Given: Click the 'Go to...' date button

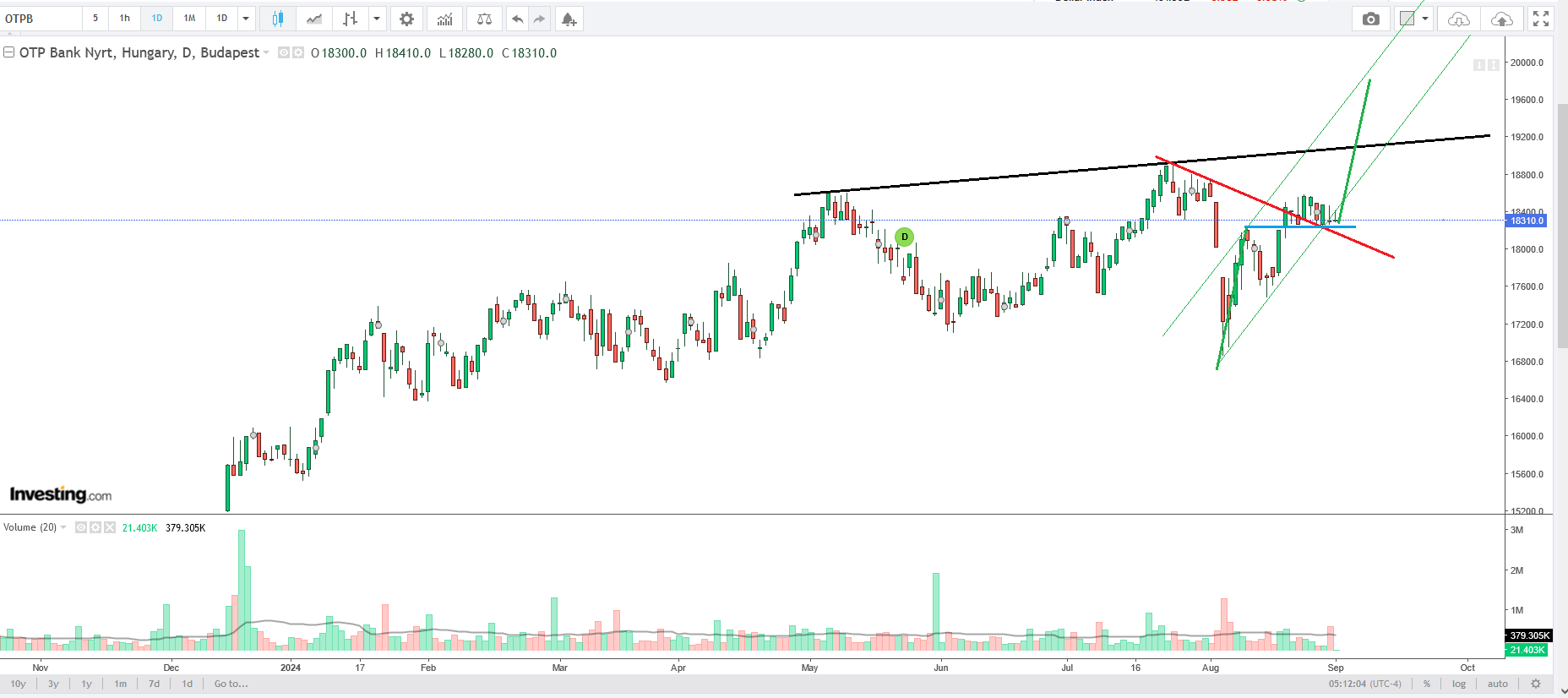Looking at the screenshot, I should coord(231,684).
